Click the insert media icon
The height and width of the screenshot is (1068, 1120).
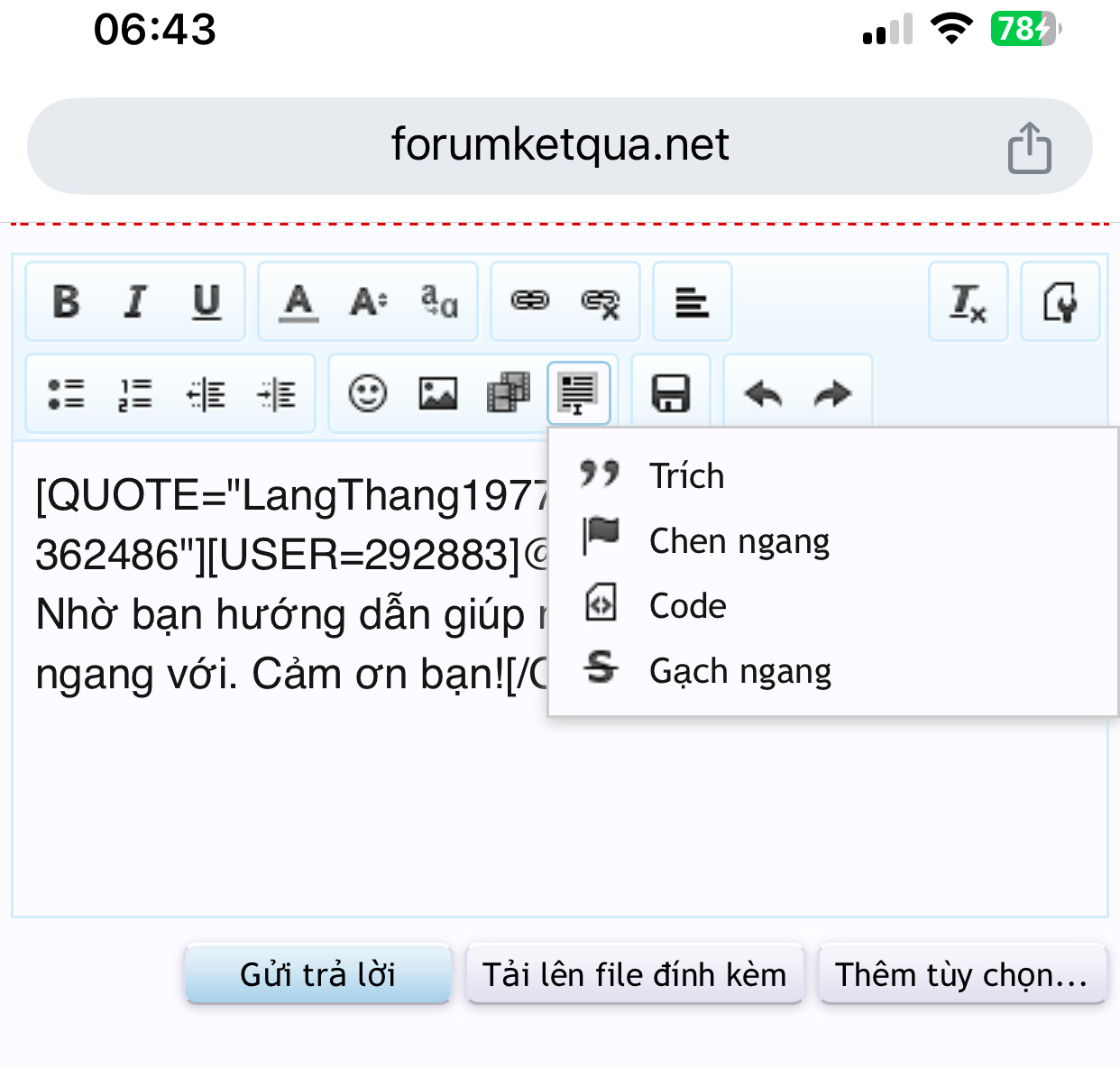tap(508, 394)
